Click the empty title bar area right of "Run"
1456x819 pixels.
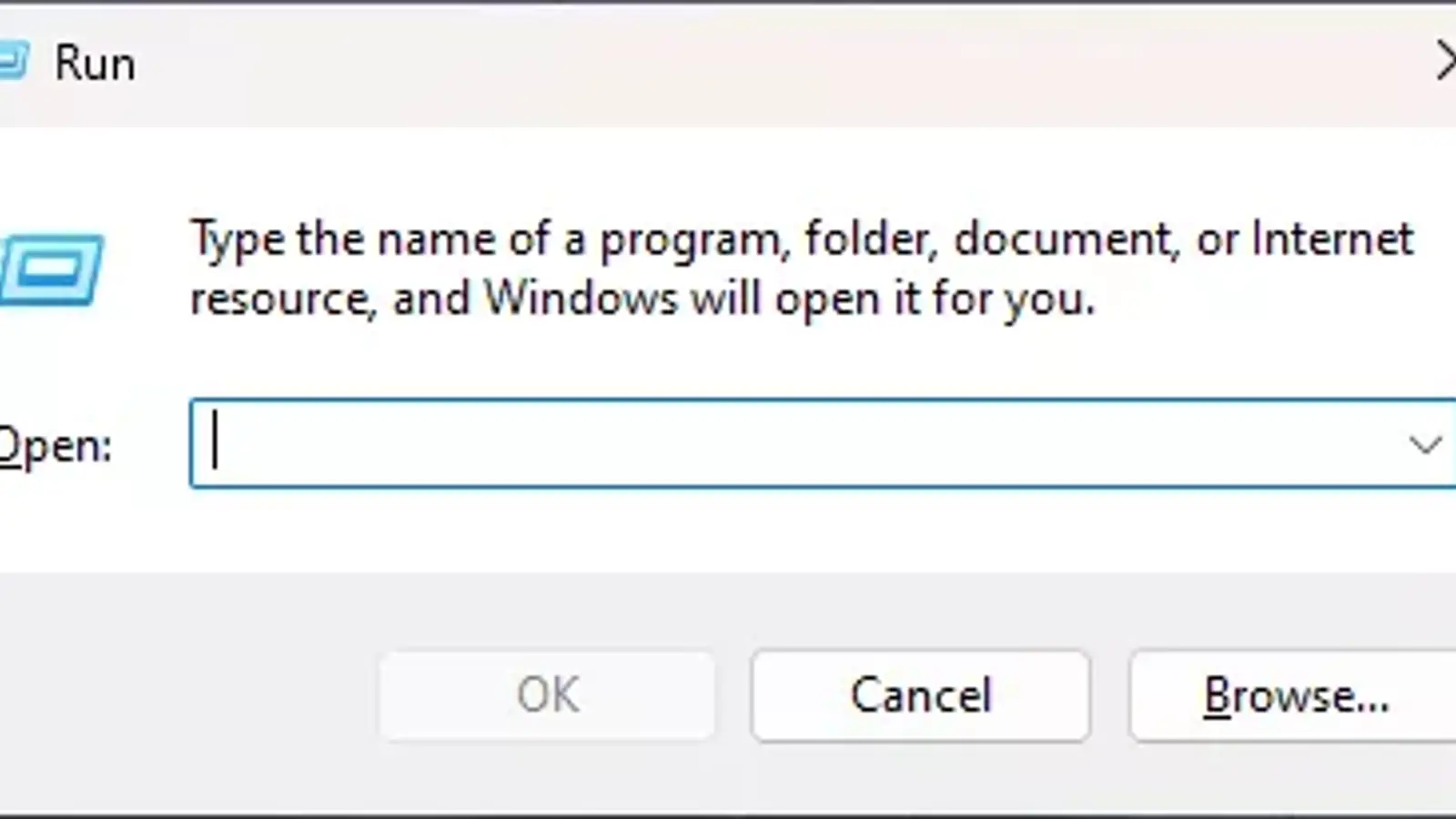pos(728,64)
